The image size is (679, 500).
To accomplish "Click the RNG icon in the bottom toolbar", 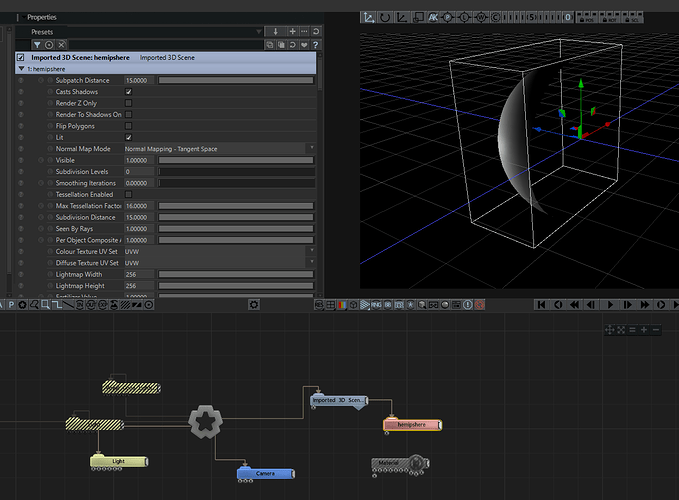I will point(376,305).
